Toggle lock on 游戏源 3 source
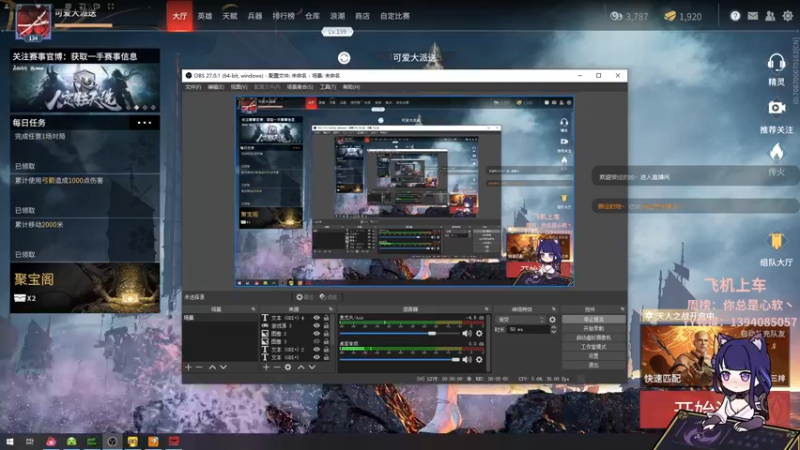Screen dimensions: 800x450 pos(326,326)
